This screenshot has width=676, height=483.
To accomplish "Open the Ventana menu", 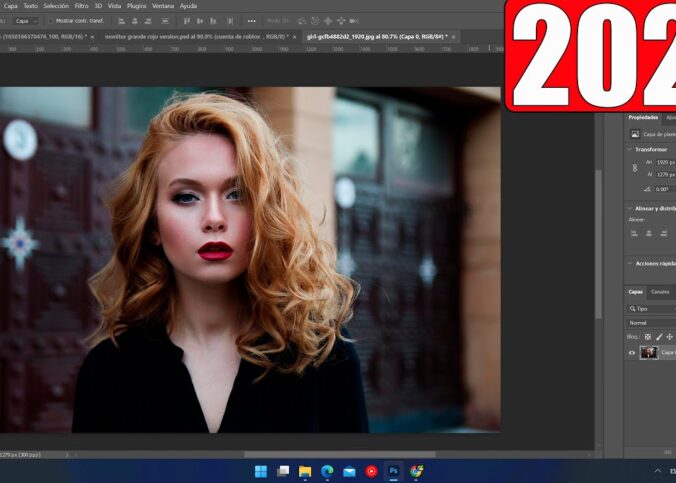I will tap(163, 6).
